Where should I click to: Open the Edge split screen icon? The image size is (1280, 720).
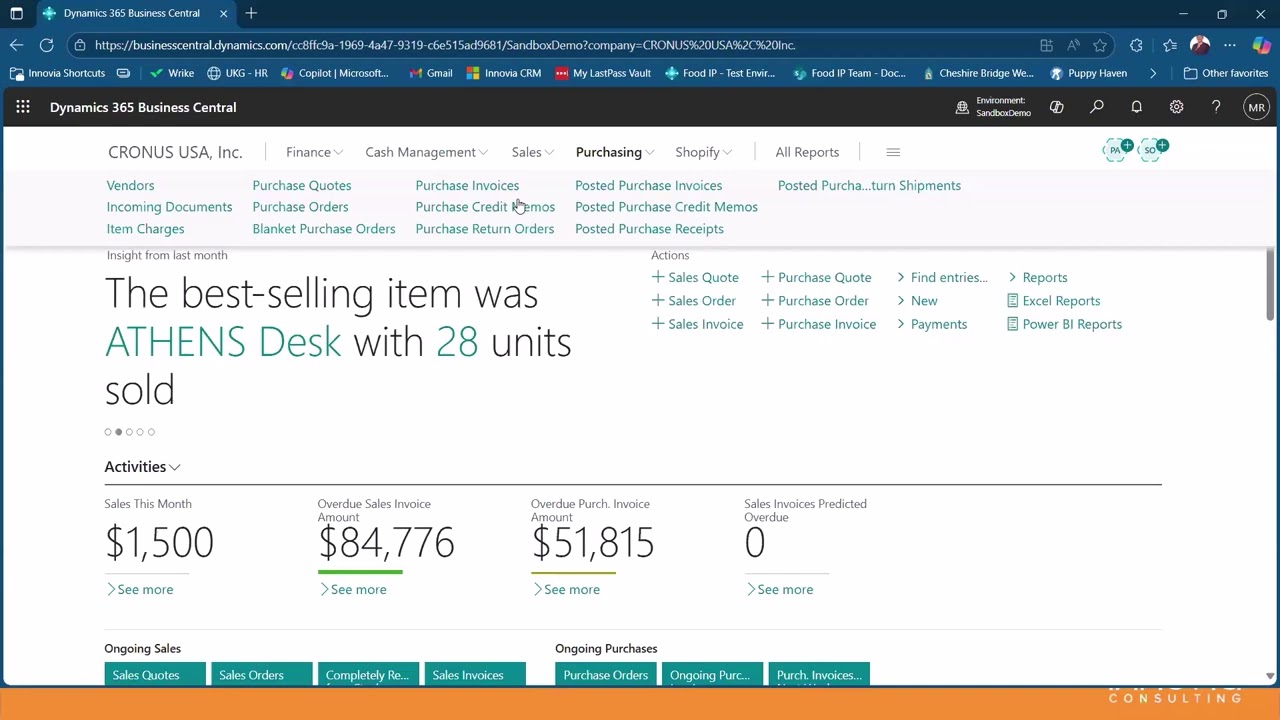point(1046,45)
